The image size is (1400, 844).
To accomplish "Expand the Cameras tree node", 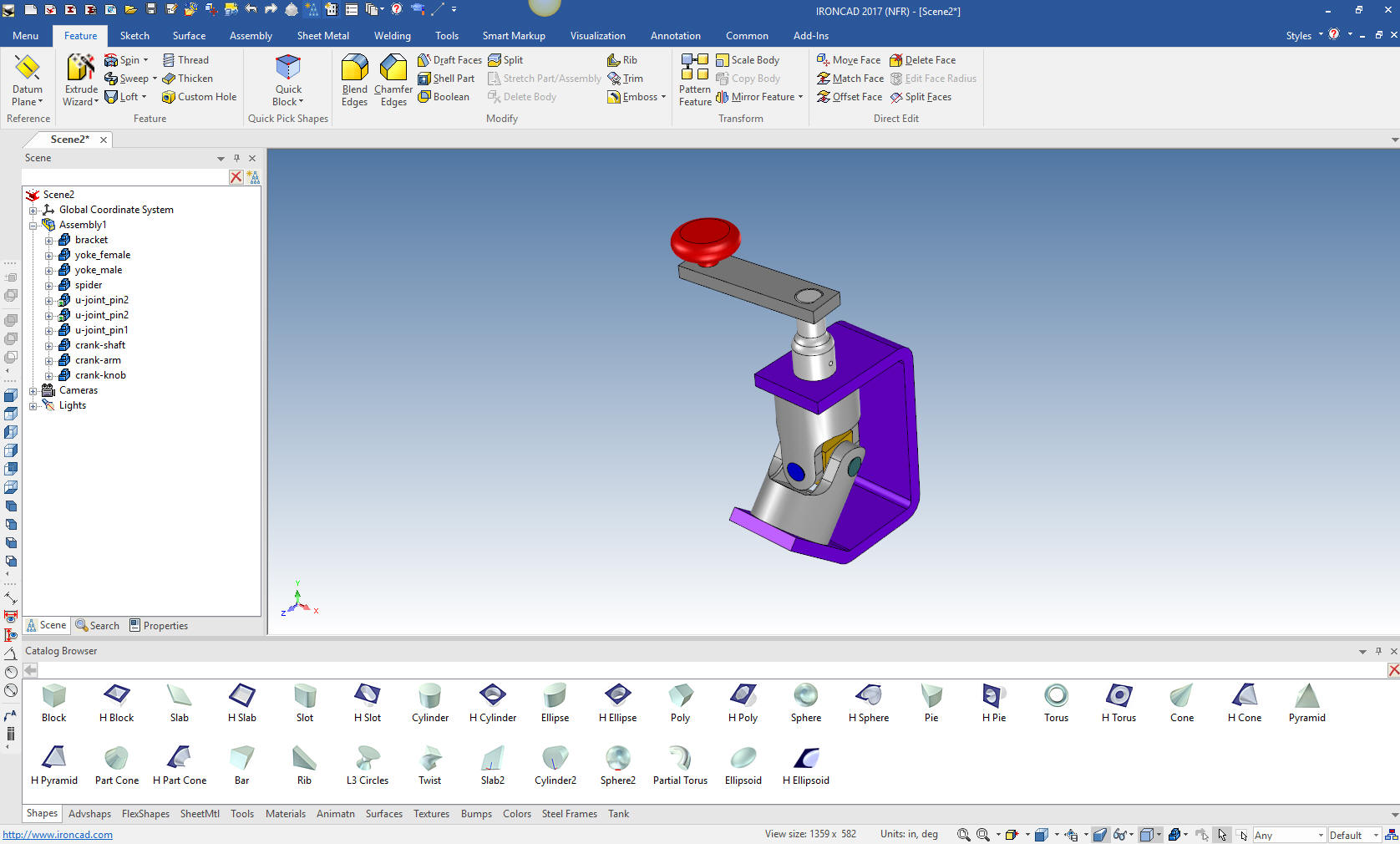I will [33, 390].
